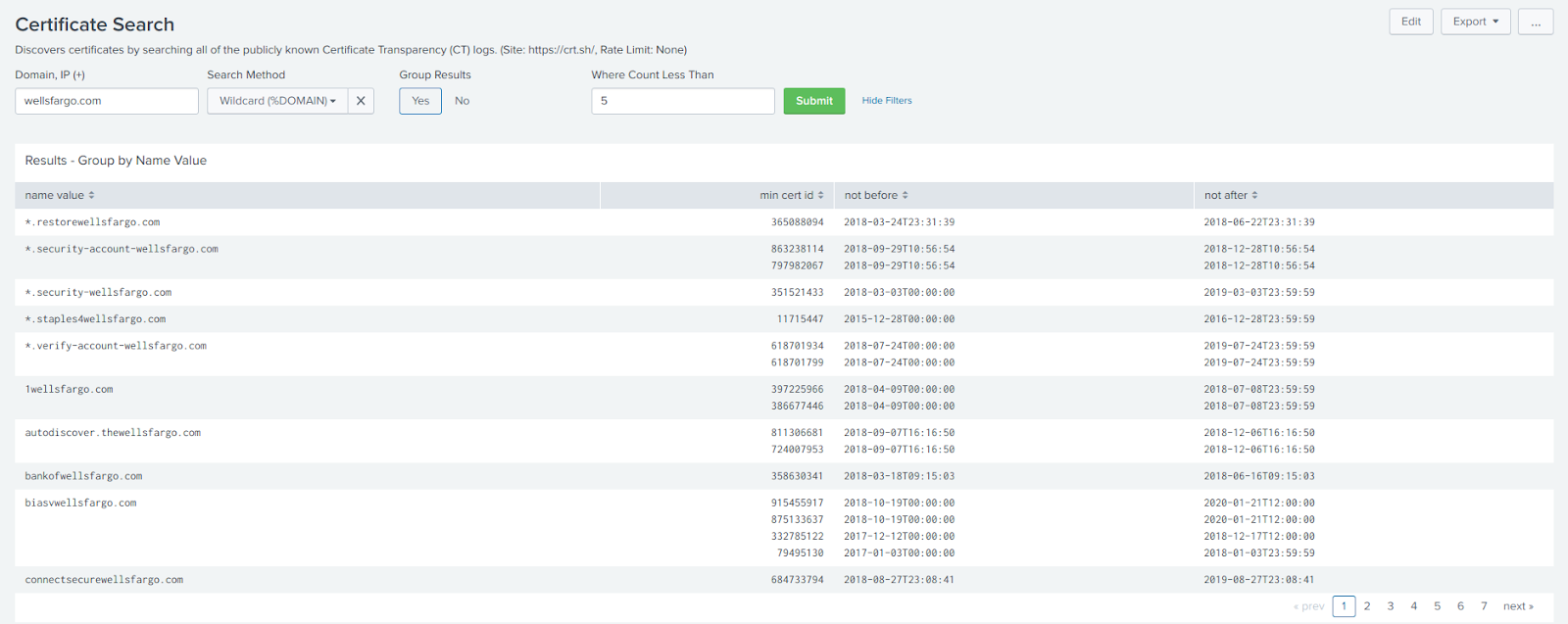Image resolution: width=1568 pixels, height=624 pixels.
Task: Select cert id 358630341
Action: [797, 476]
